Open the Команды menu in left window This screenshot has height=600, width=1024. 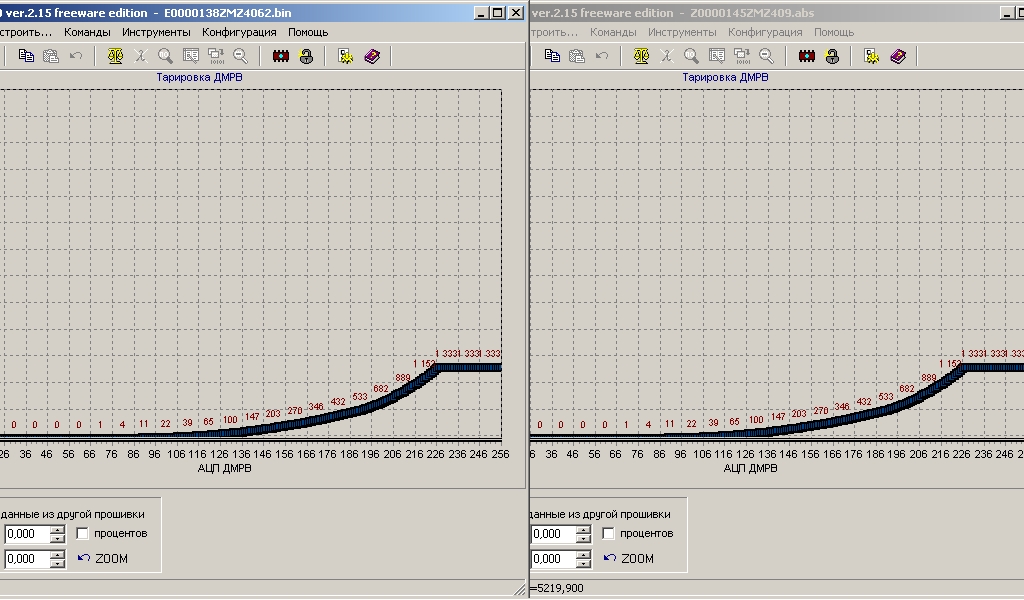87,32
